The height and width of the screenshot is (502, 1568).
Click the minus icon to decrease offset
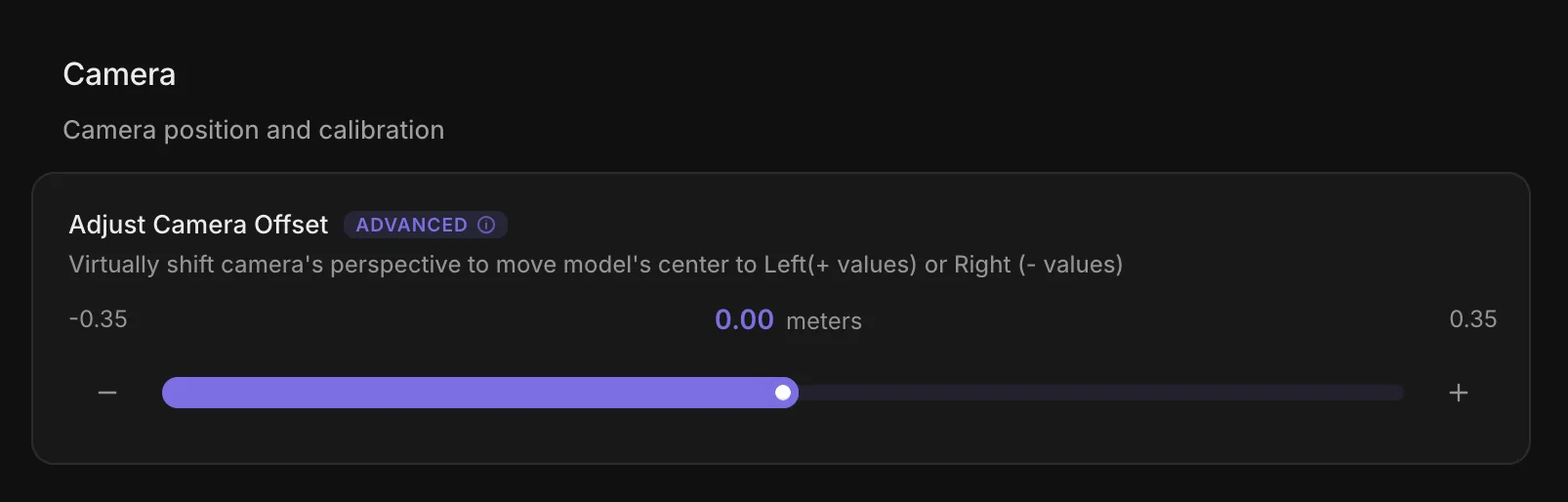tap(107, 393)
